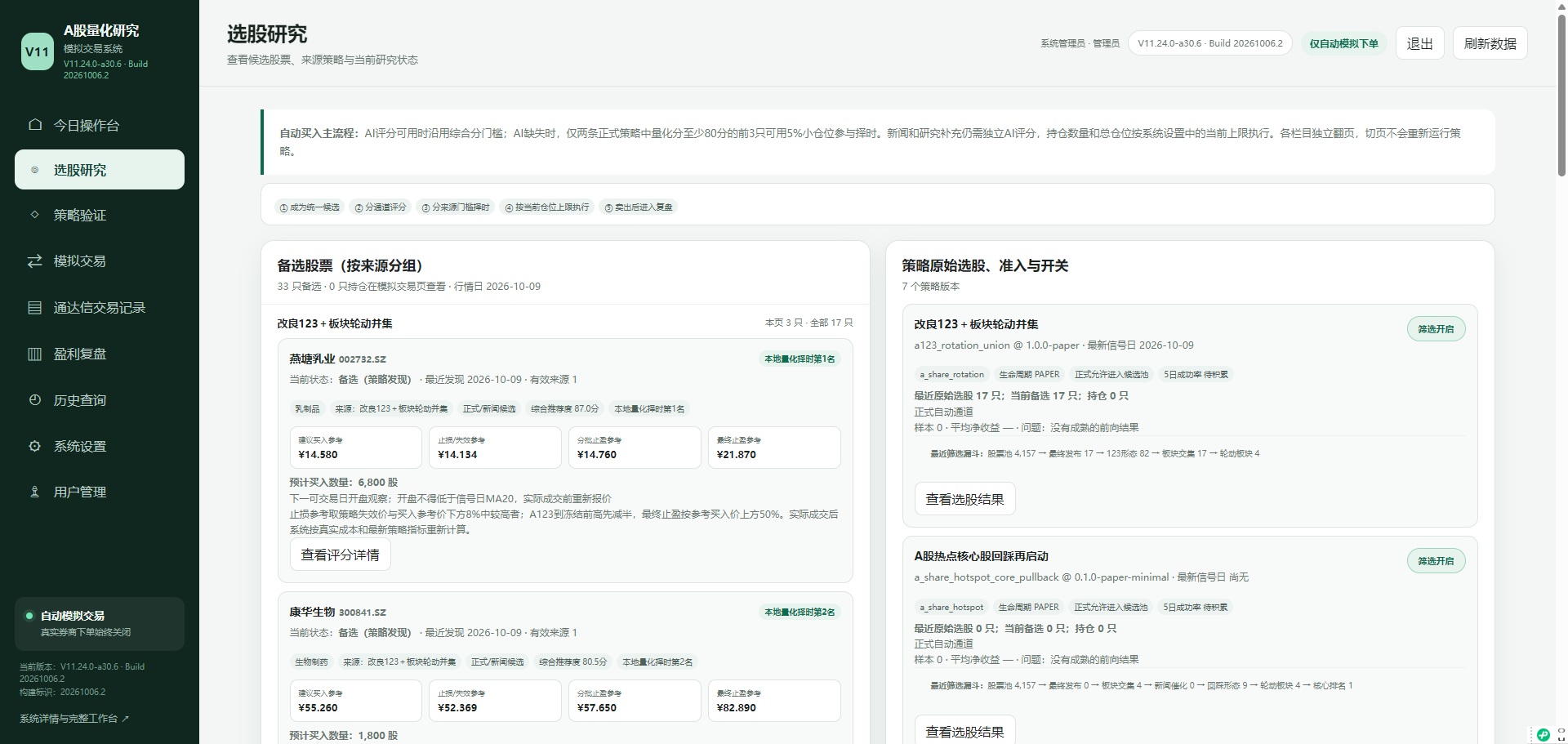Open the 历史查询 page
This screenshot has width=1568, height=744.
coord(100,400)
